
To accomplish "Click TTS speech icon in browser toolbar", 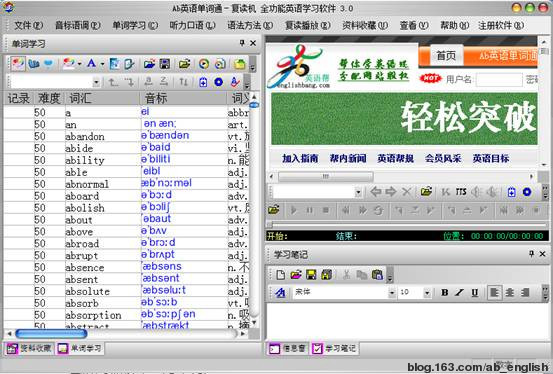I will click(461, 192).
